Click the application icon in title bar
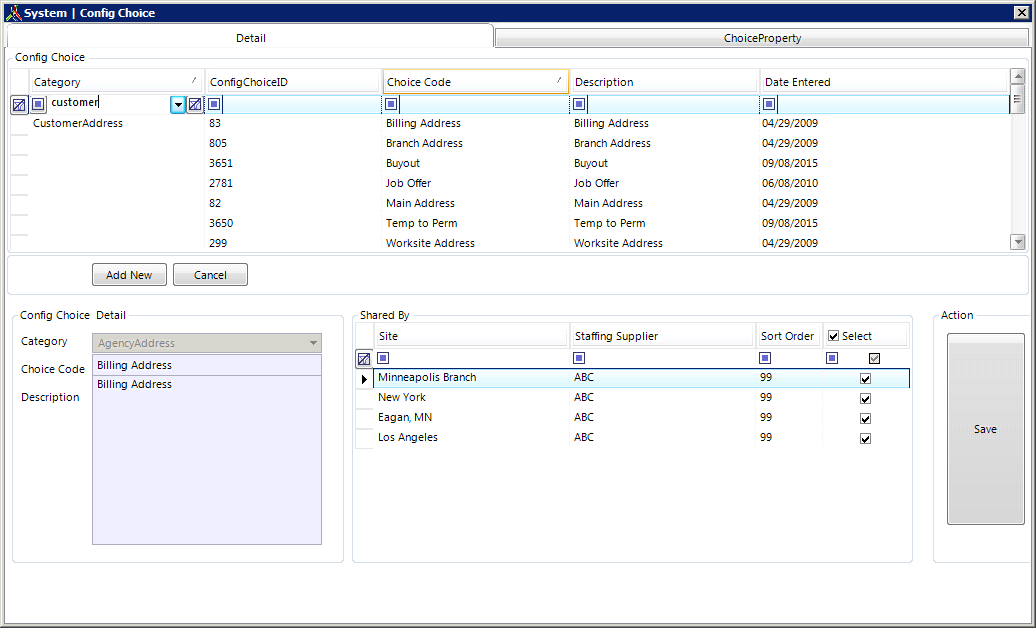Viewport: 1036px width, 628px height. (x=13, y=13)
